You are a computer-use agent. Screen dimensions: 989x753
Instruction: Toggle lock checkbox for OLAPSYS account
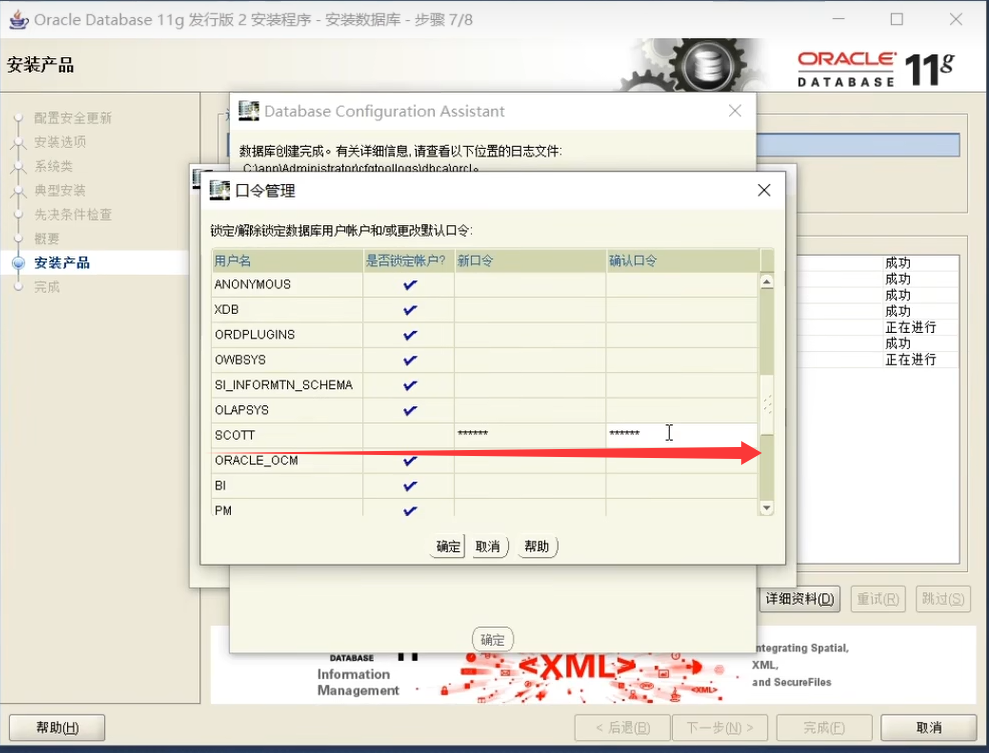click(410, 411)
